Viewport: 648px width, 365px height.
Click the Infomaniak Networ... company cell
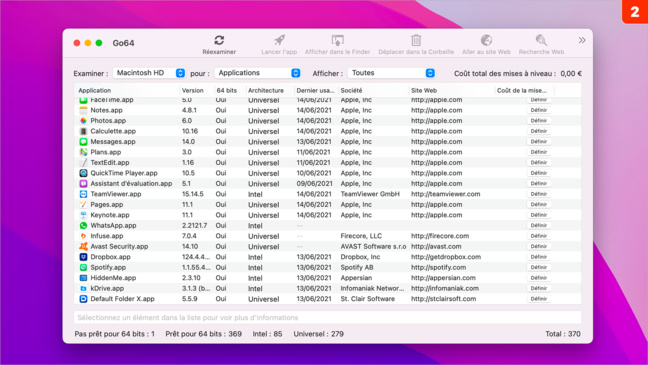(x=372, y=288)
